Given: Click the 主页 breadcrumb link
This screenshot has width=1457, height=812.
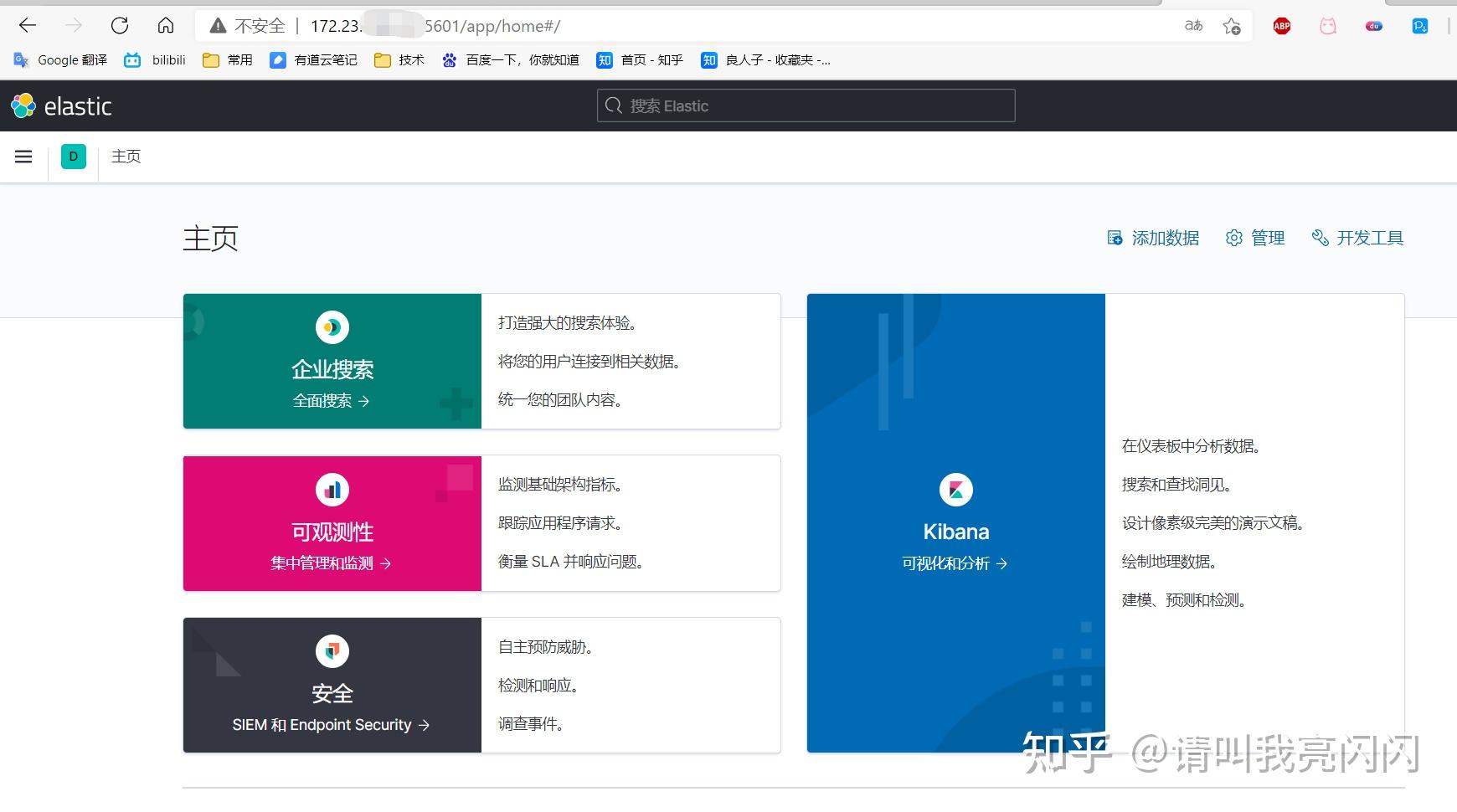Looking at the screenshot, I should 126,157.
